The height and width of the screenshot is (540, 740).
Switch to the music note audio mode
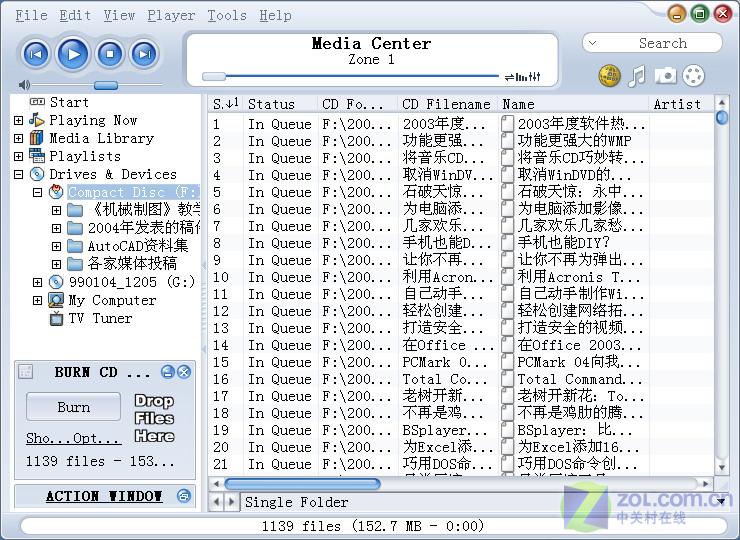pyautogui.click(x=637, y=76)
